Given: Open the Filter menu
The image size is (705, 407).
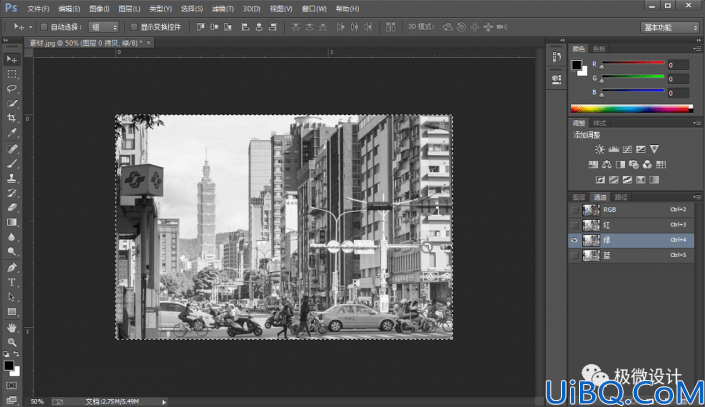Looking at the screenshot, I should [223, 9].
